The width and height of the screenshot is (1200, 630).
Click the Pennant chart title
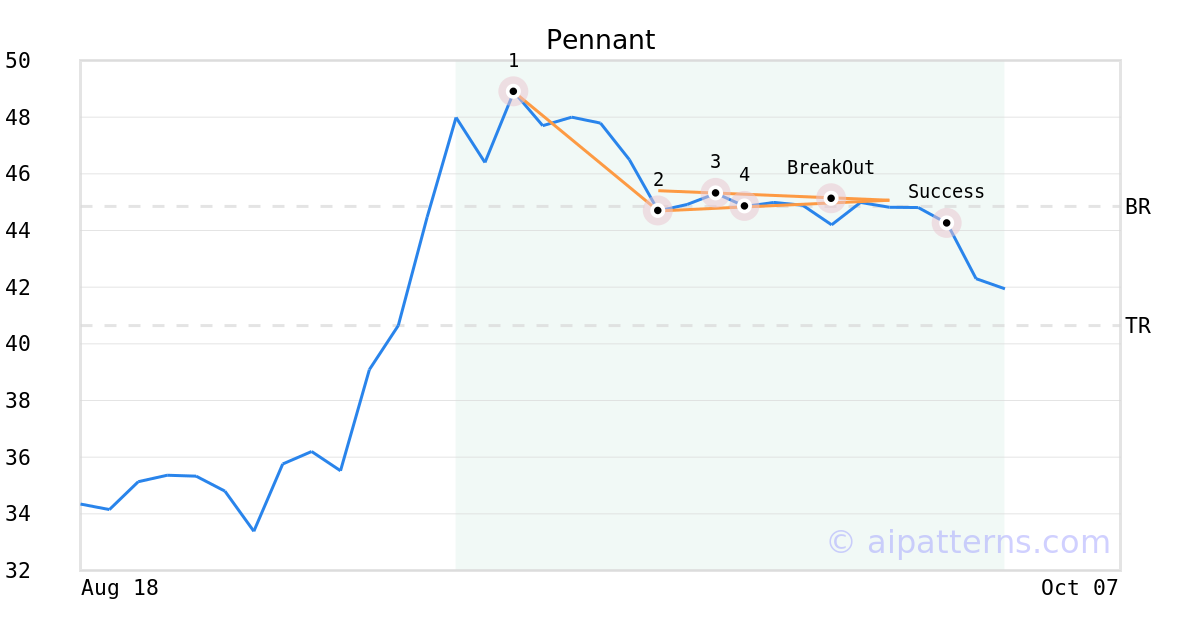click(600, 40)
